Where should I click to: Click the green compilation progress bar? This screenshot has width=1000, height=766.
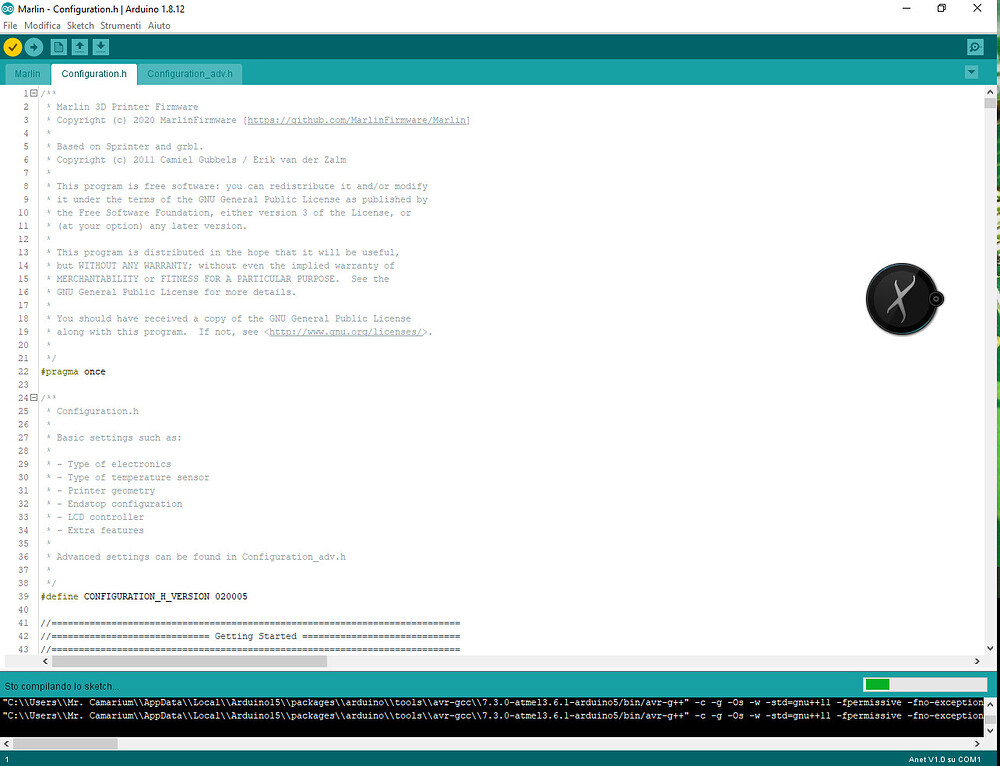(x=877, y=684)
